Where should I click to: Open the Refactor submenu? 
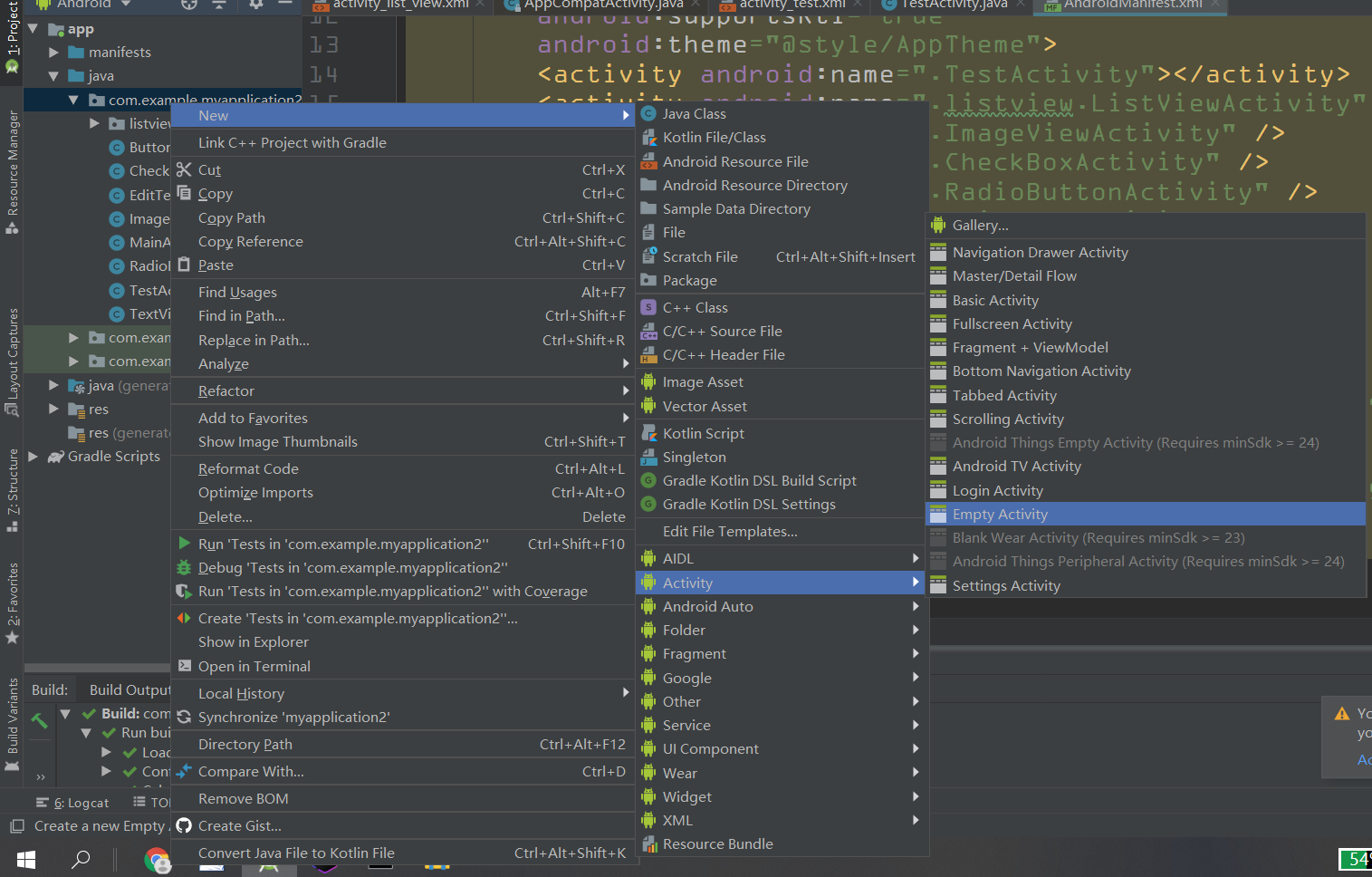[403, 390]
